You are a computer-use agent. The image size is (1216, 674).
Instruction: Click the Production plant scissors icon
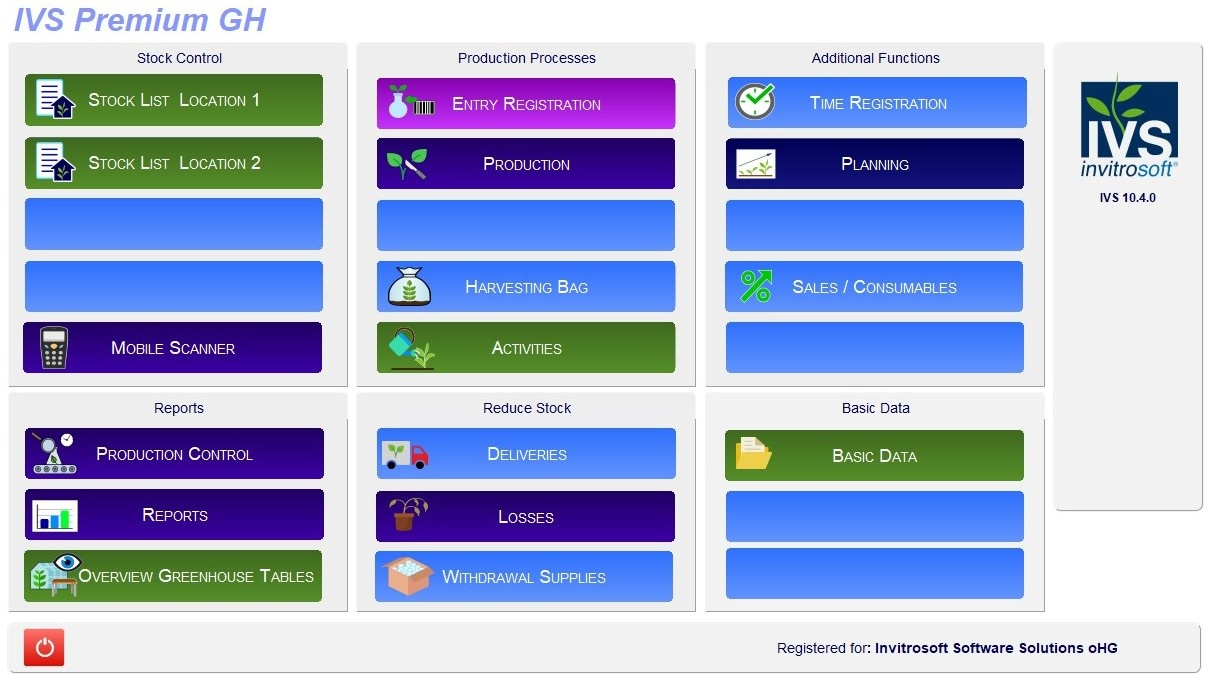click(x=407, y=164)
